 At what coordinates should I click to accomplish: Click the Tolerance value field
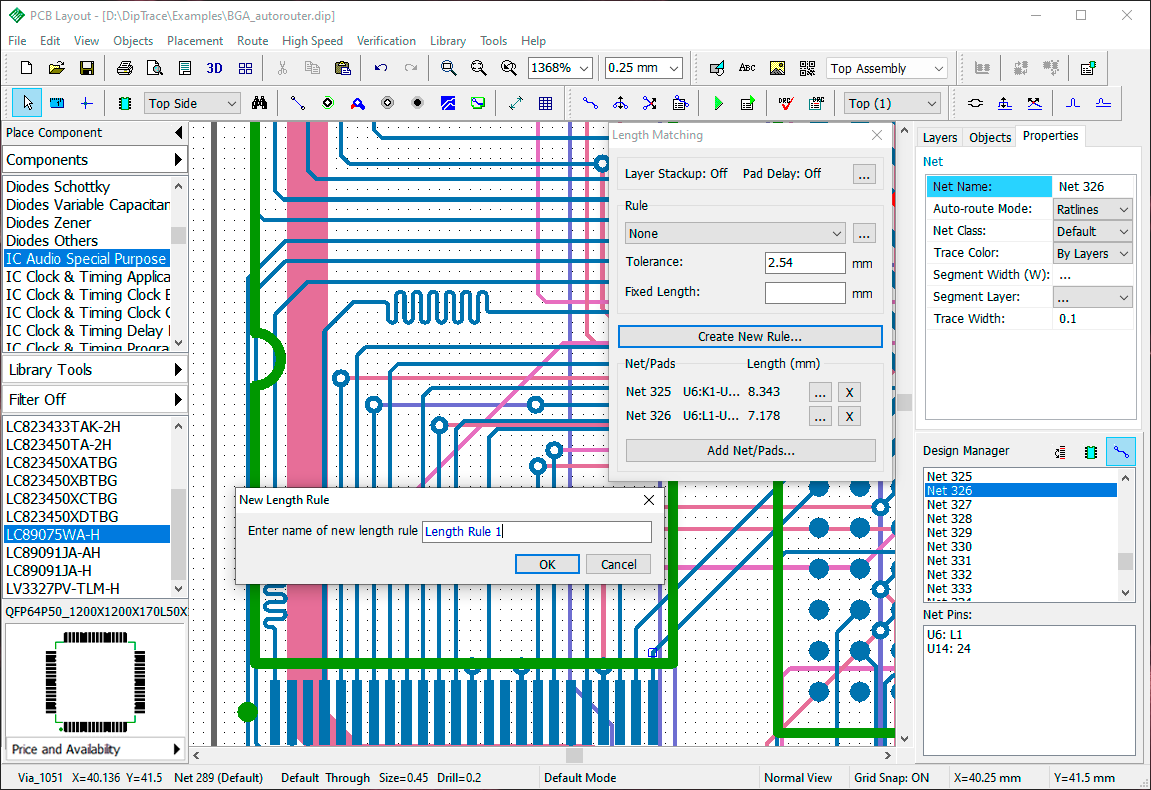pos(805,263)
